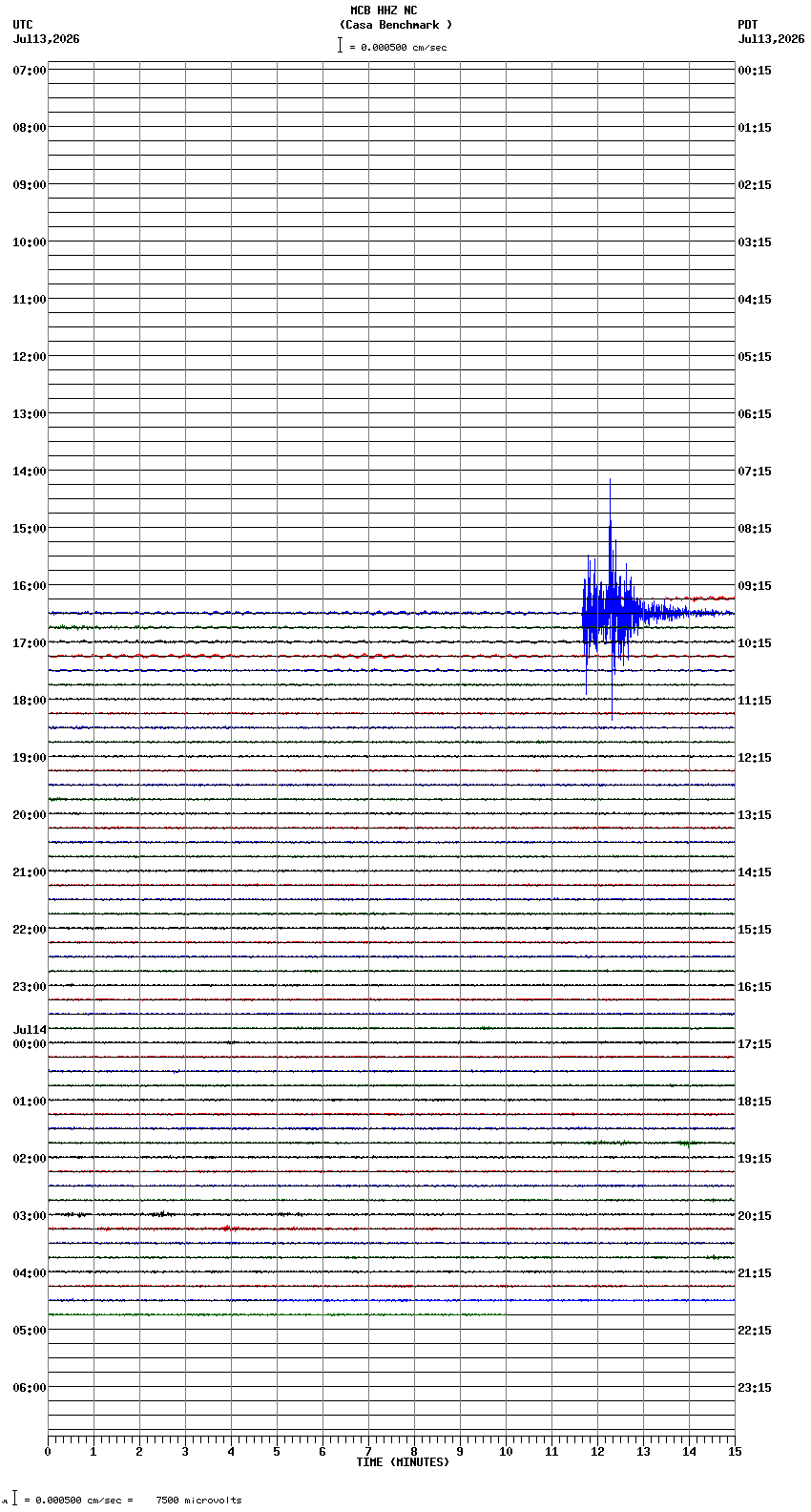Viewport: 811px width, 1512px height.
Task: Select the '(Casa Benchmark )' subtitle
Action: (x=396, y=25)
